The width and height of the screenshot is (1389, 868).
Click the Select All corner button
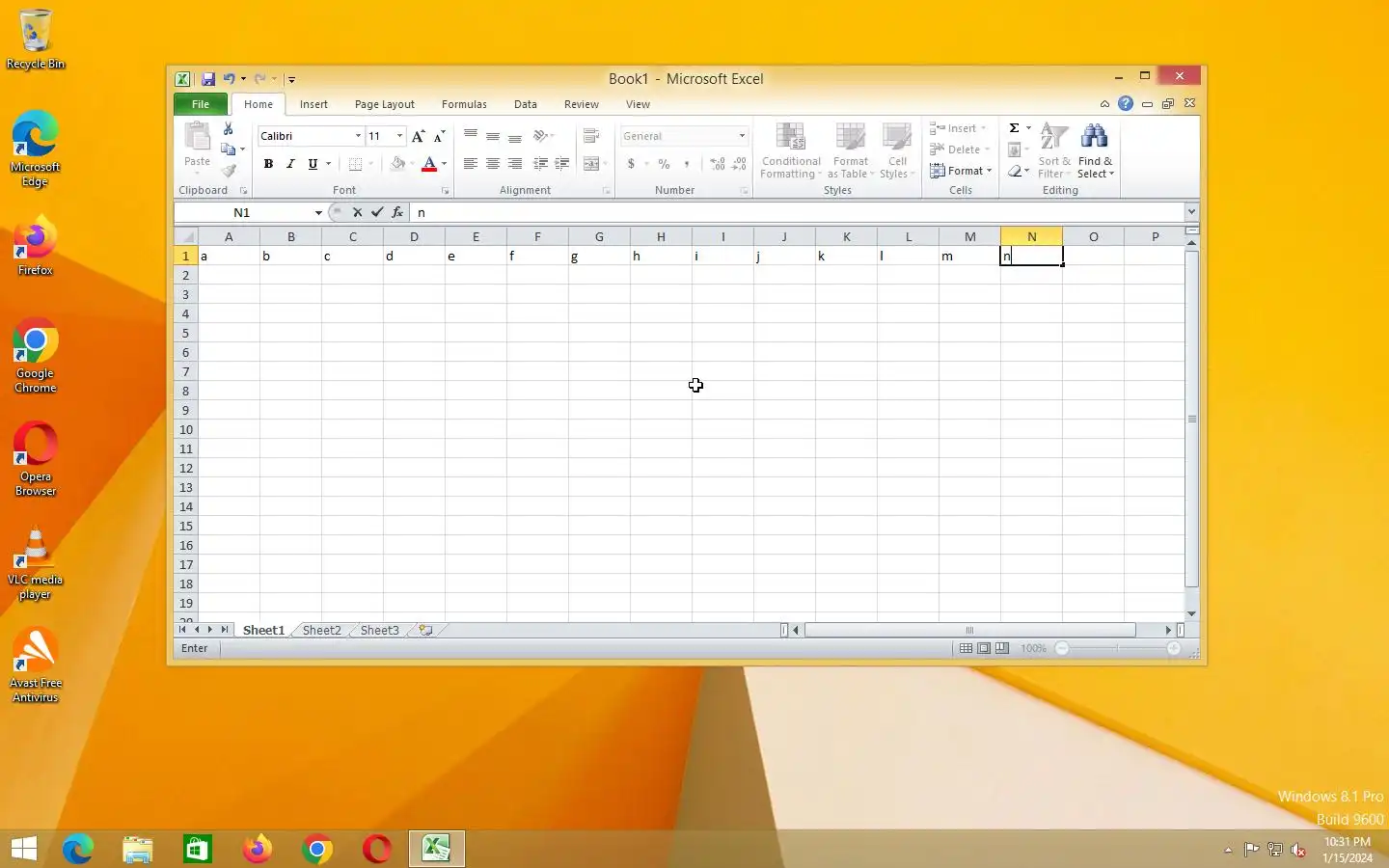tap(186, 236)
